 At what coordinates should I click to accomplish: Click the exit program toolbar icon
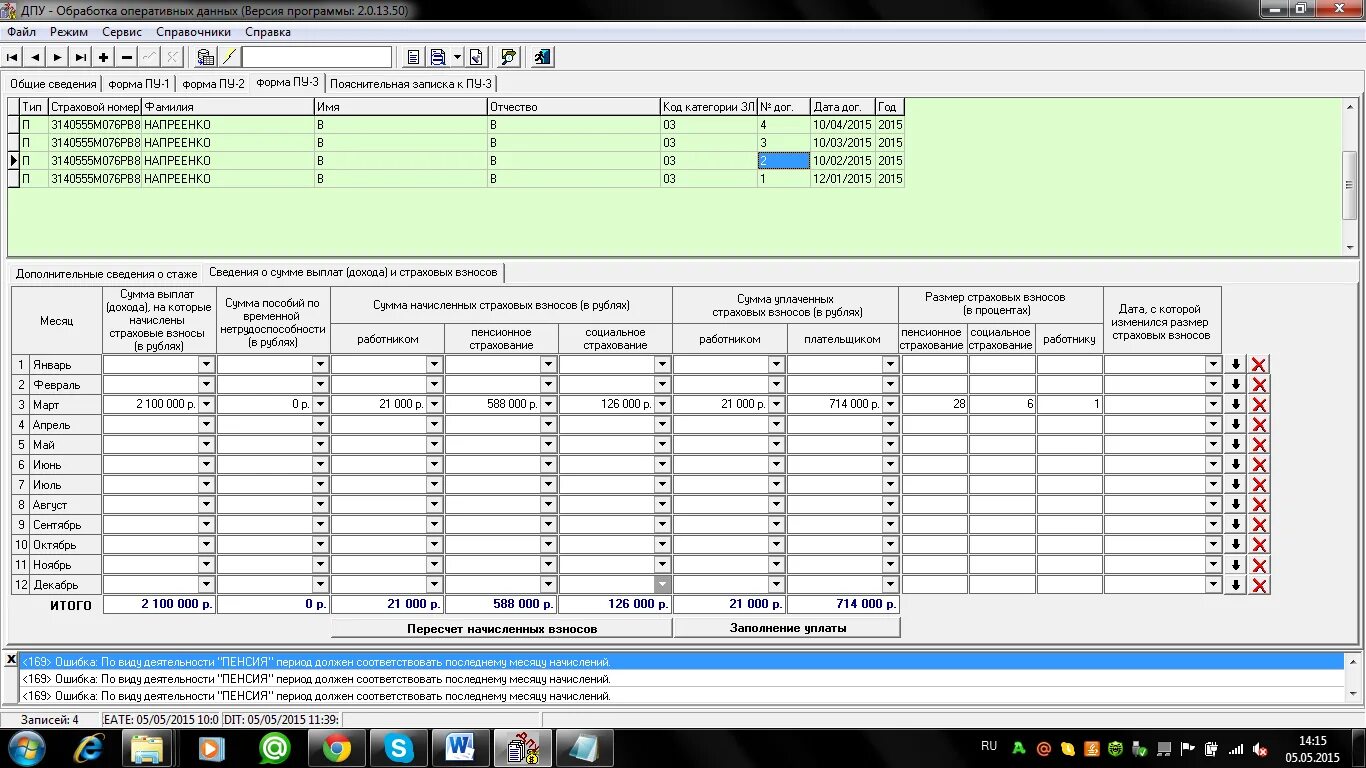click(x=542, y=57)
